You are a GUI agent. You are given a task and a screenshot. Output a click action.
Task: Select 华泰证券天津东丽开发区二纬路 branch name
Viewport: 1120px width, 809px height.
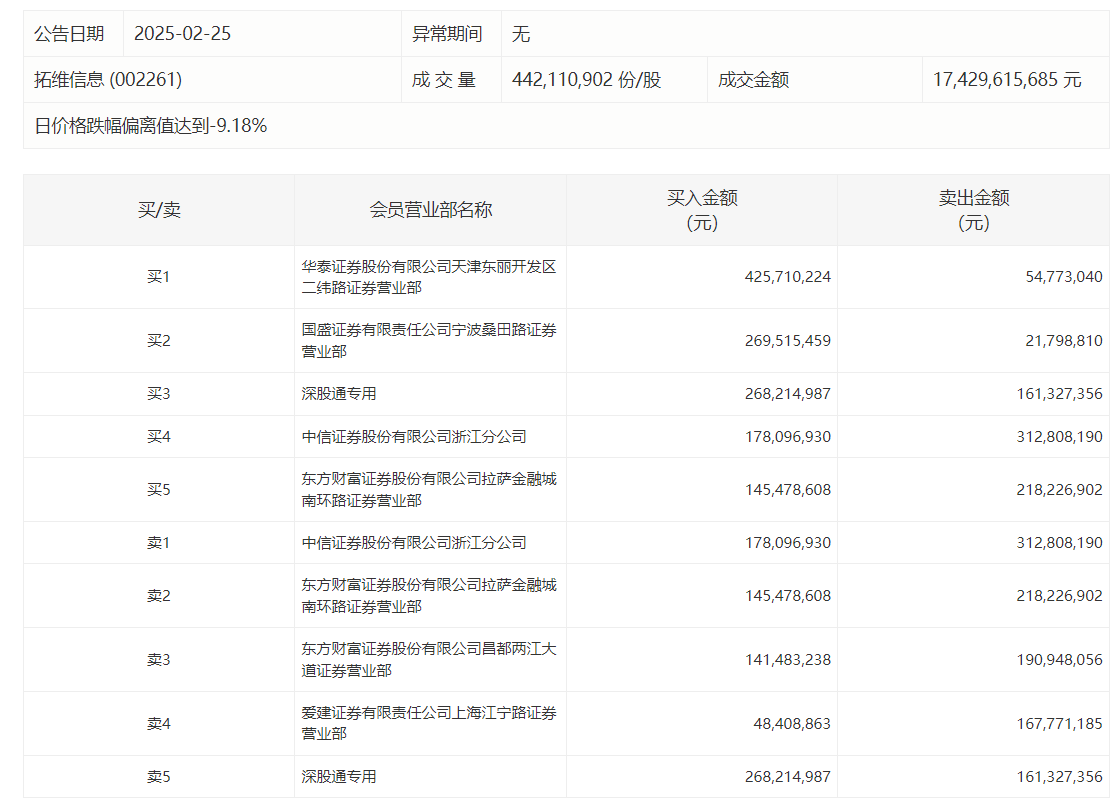click(x=429, y=277)
